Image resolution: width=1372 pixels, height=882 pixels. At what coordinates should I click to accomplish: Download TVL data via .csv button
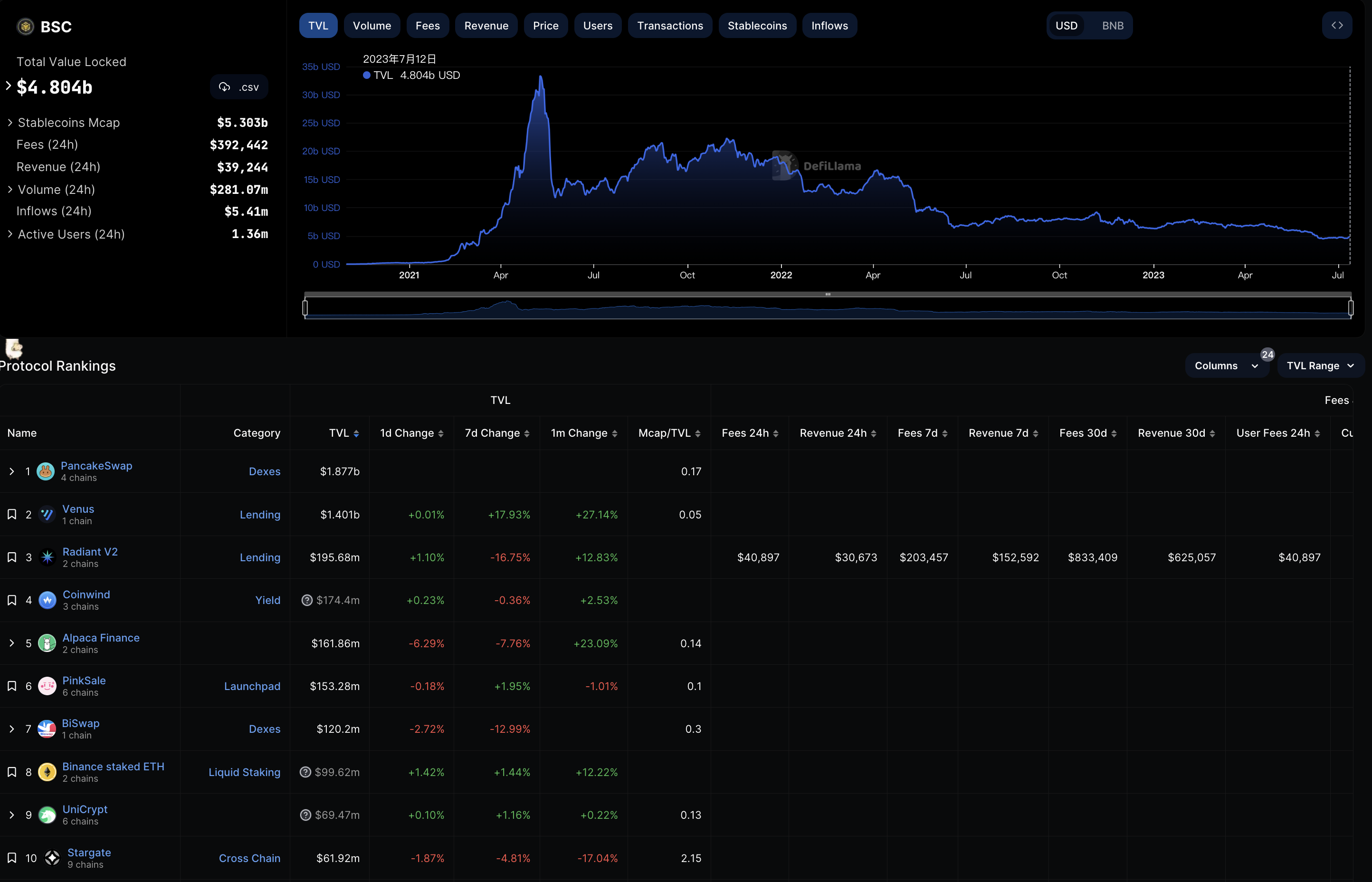238,87
